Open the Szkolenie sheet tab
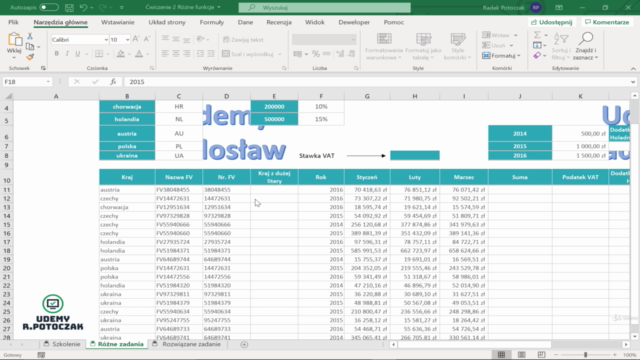This screenshot has height=360, width=640. (62, 344)
